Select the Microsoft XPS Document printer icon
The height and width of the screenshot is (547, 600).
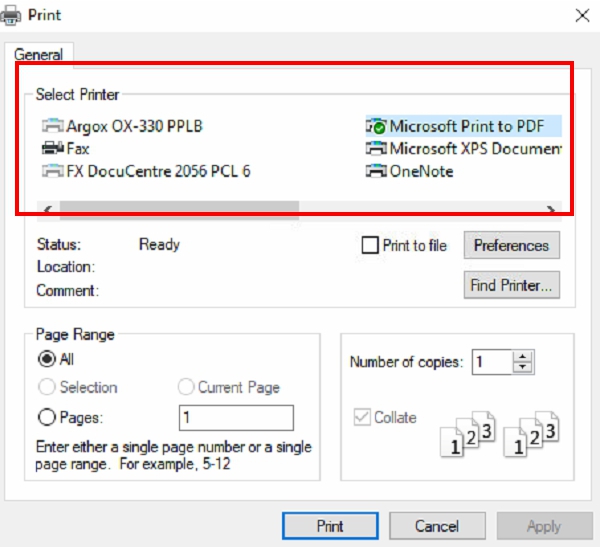click(x=377, y=148)
